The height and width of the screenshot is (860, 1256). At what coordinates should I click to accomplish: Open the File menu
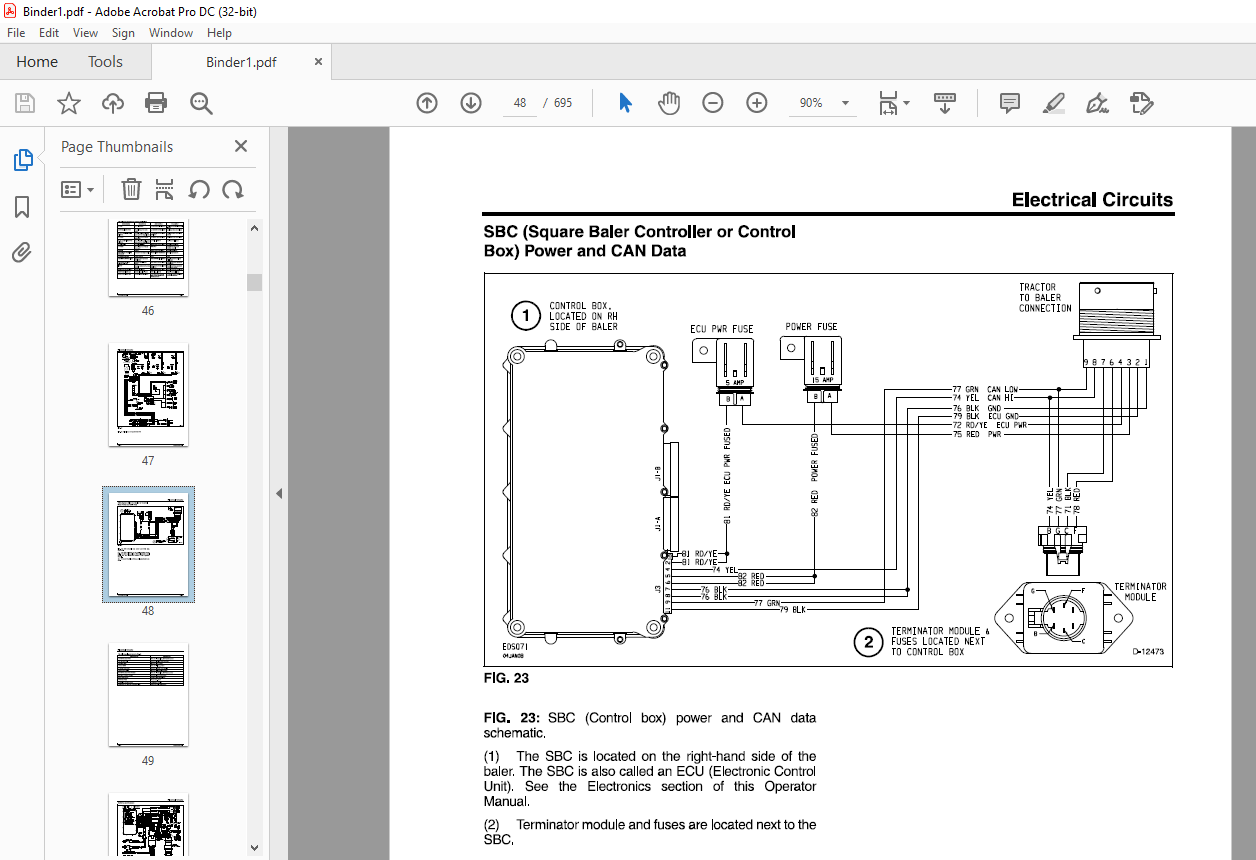click(x=16, y=33)
